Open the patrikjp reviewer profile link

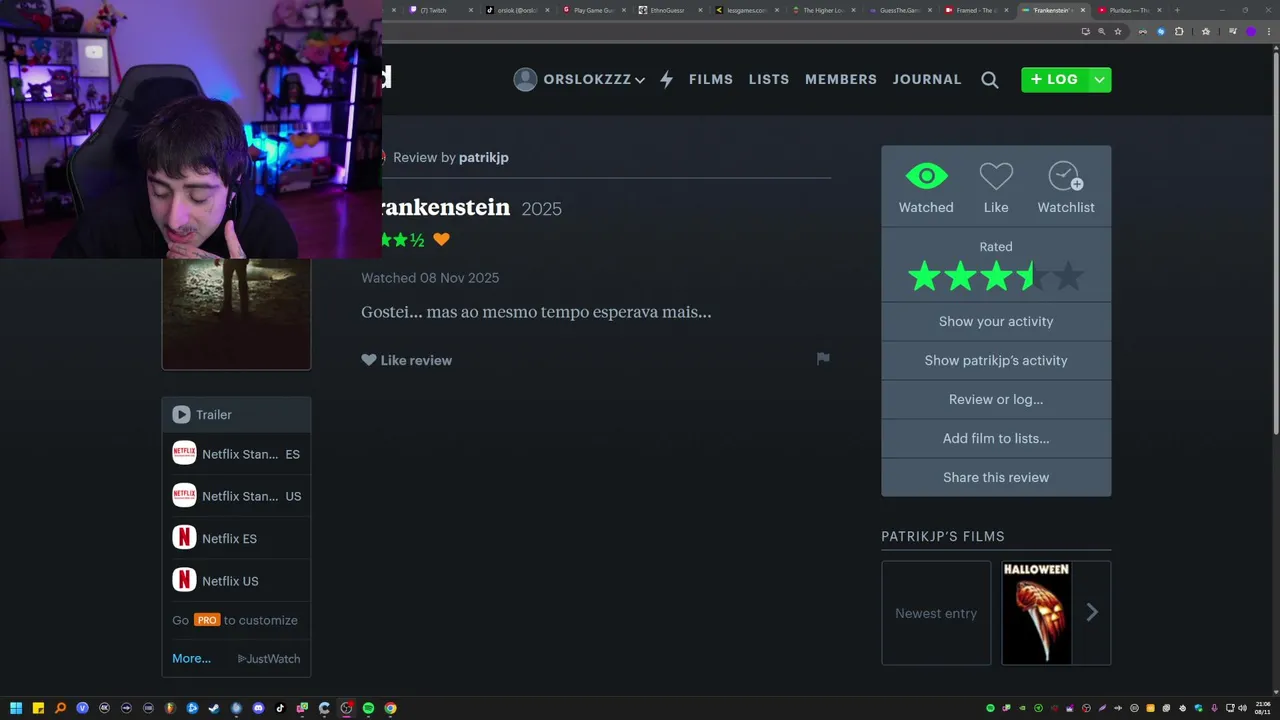tap(484, 157)
